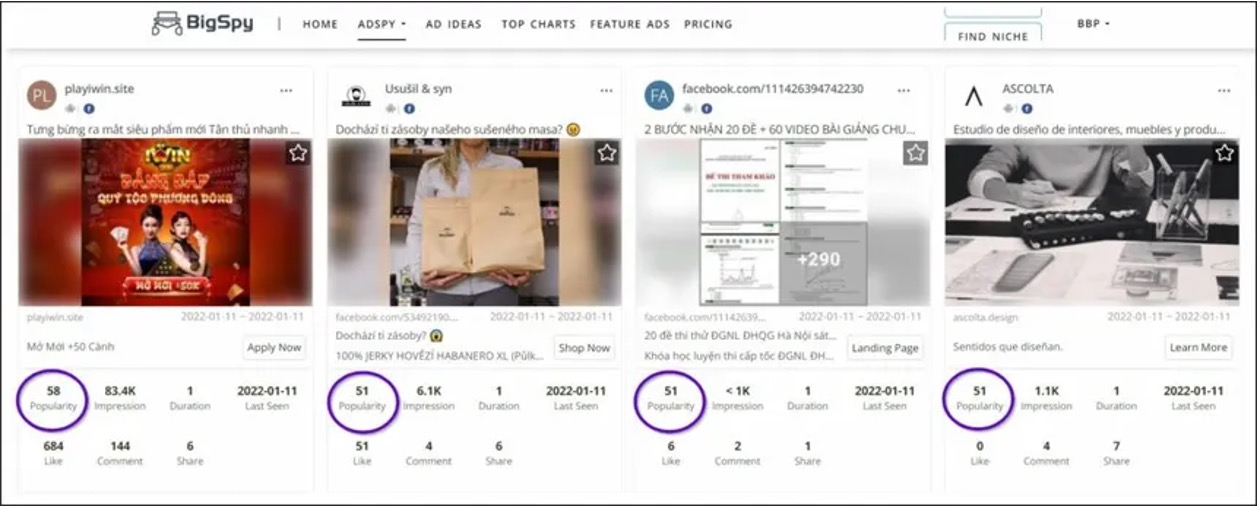Open the playiwin.site casino ad image
The image size is (1258, 506).
166,222
